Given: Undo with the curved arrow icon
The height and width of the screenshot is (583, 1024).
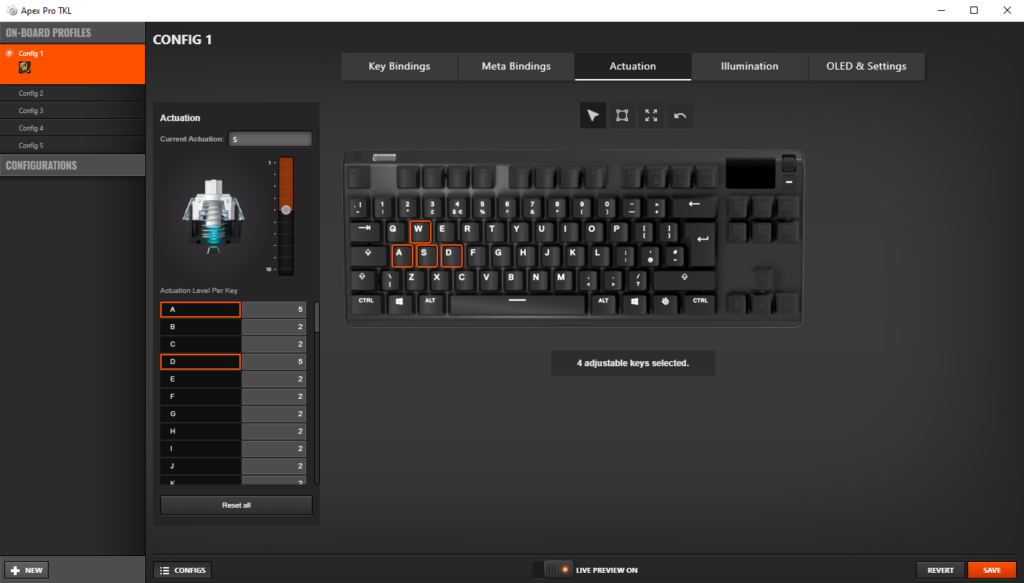Looking at the screenshot, I should [680, 116].
